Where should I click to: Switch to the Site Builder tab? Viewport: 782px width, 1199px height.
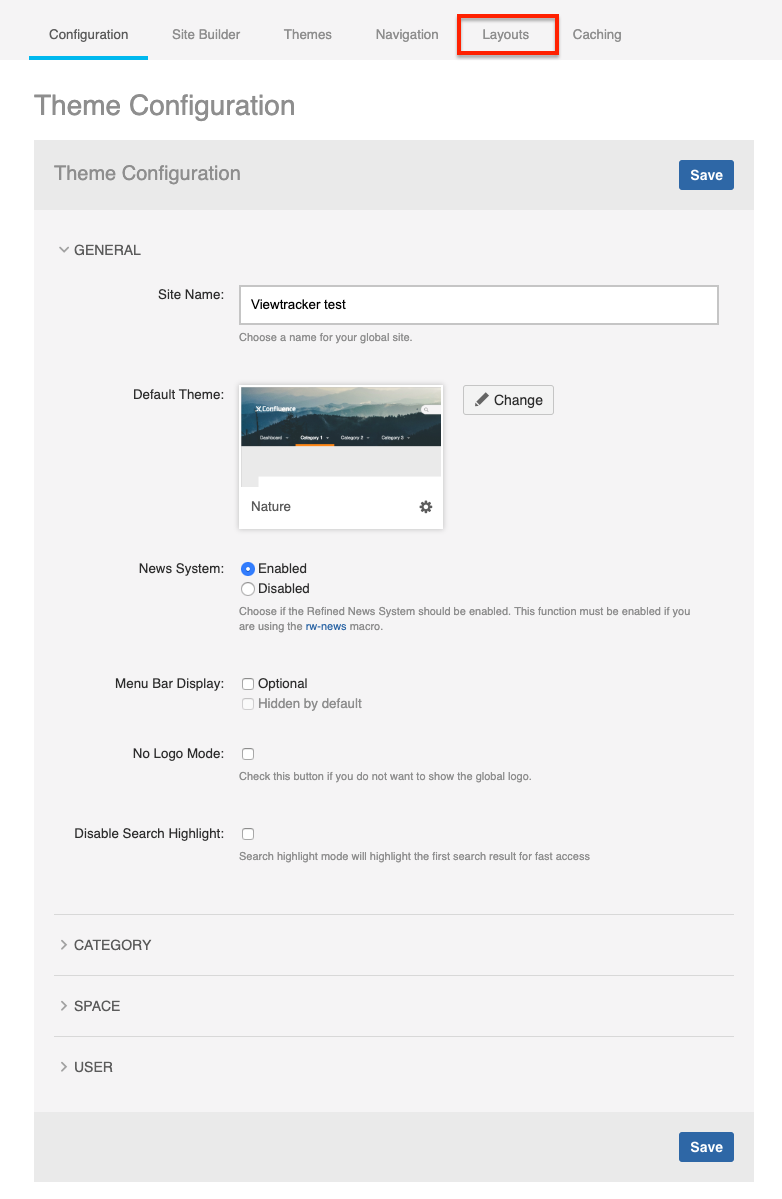click(x=206, y=34)
